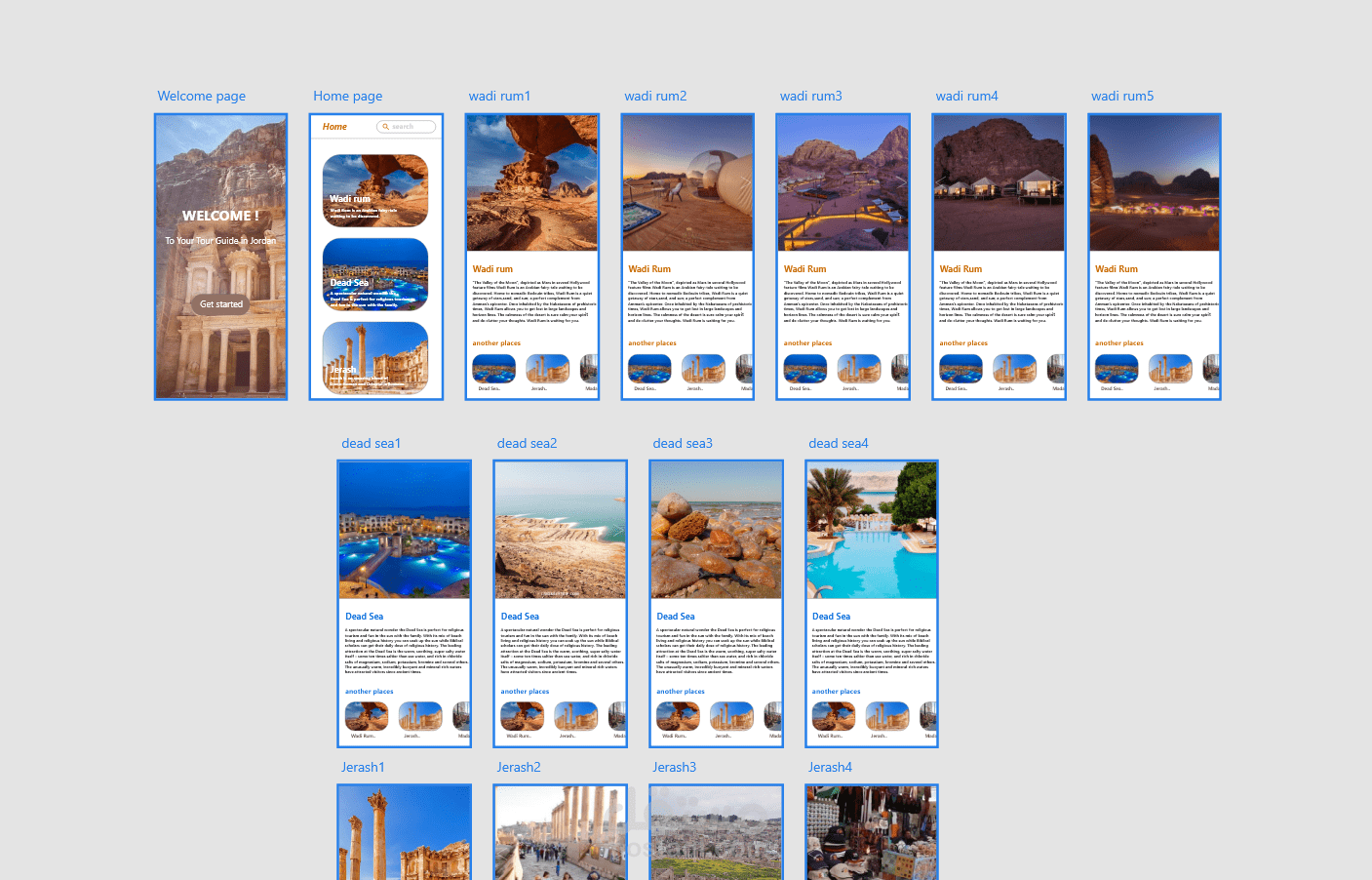Select the desert camp tents photo in wadi rum4

[x=999, y=183]
